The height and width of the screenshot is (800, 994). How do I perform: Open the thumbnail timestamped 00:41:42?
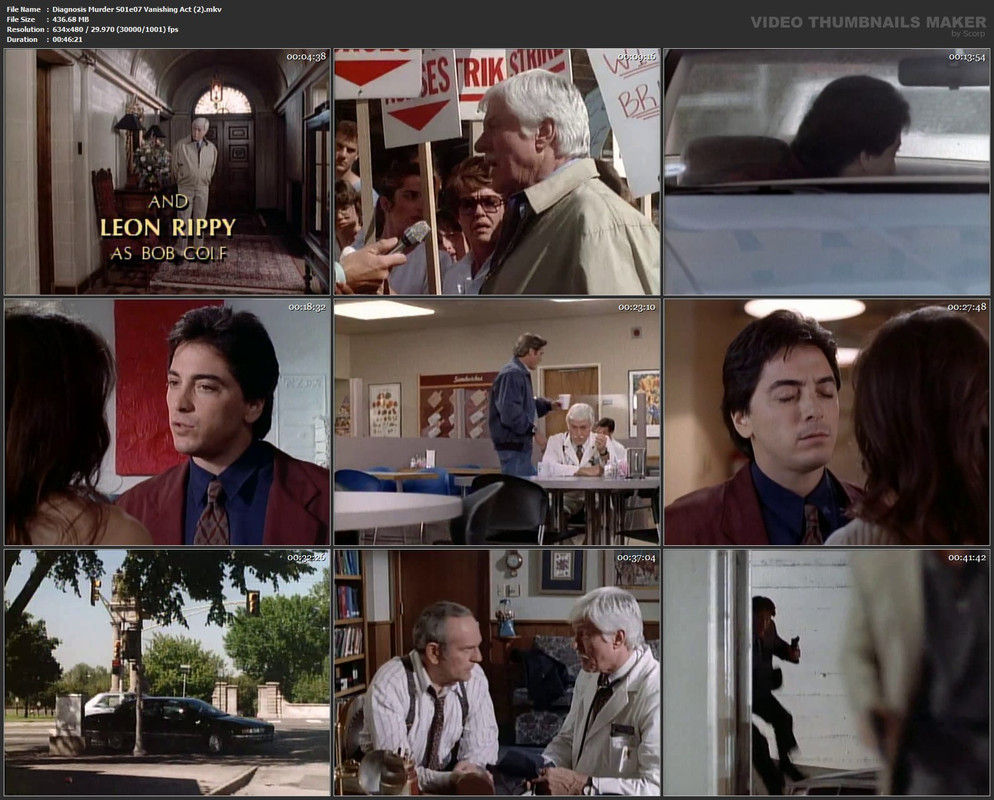click(x=827, y=673)
